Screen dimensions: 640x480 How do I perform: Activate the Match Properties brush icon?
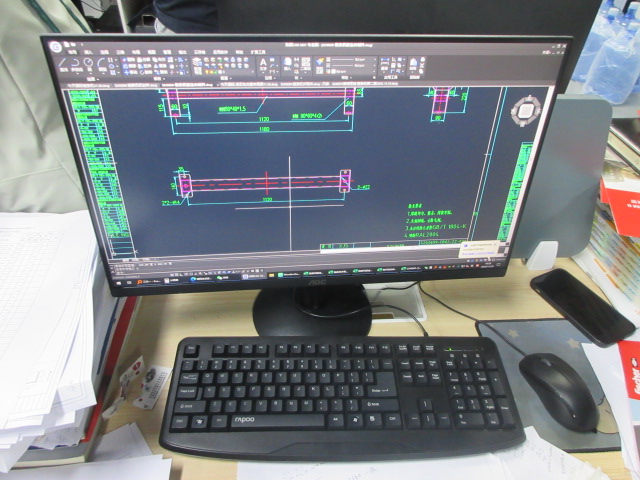click(x=320, y=62)
